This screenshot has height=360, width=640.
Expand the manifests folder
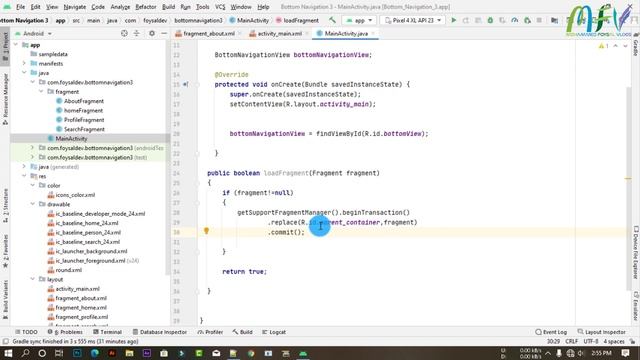(x=24, y=63)
